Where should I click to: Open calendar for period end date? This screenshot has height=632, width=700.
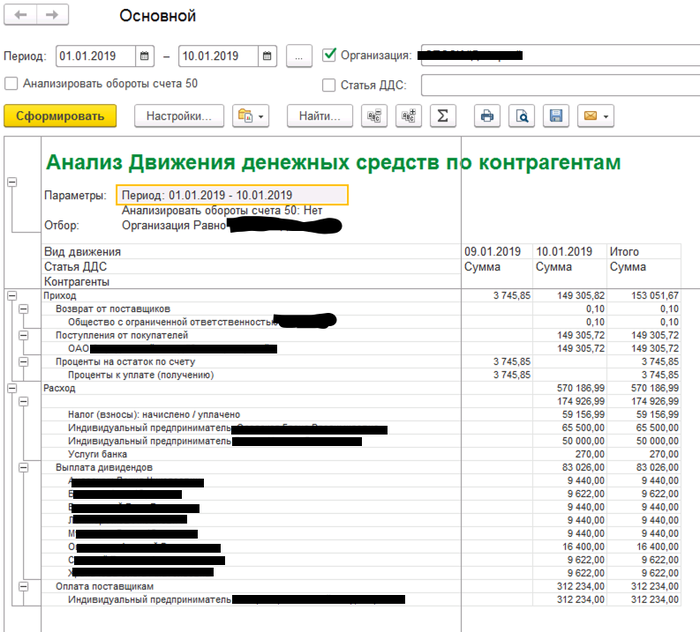point(266,56)
